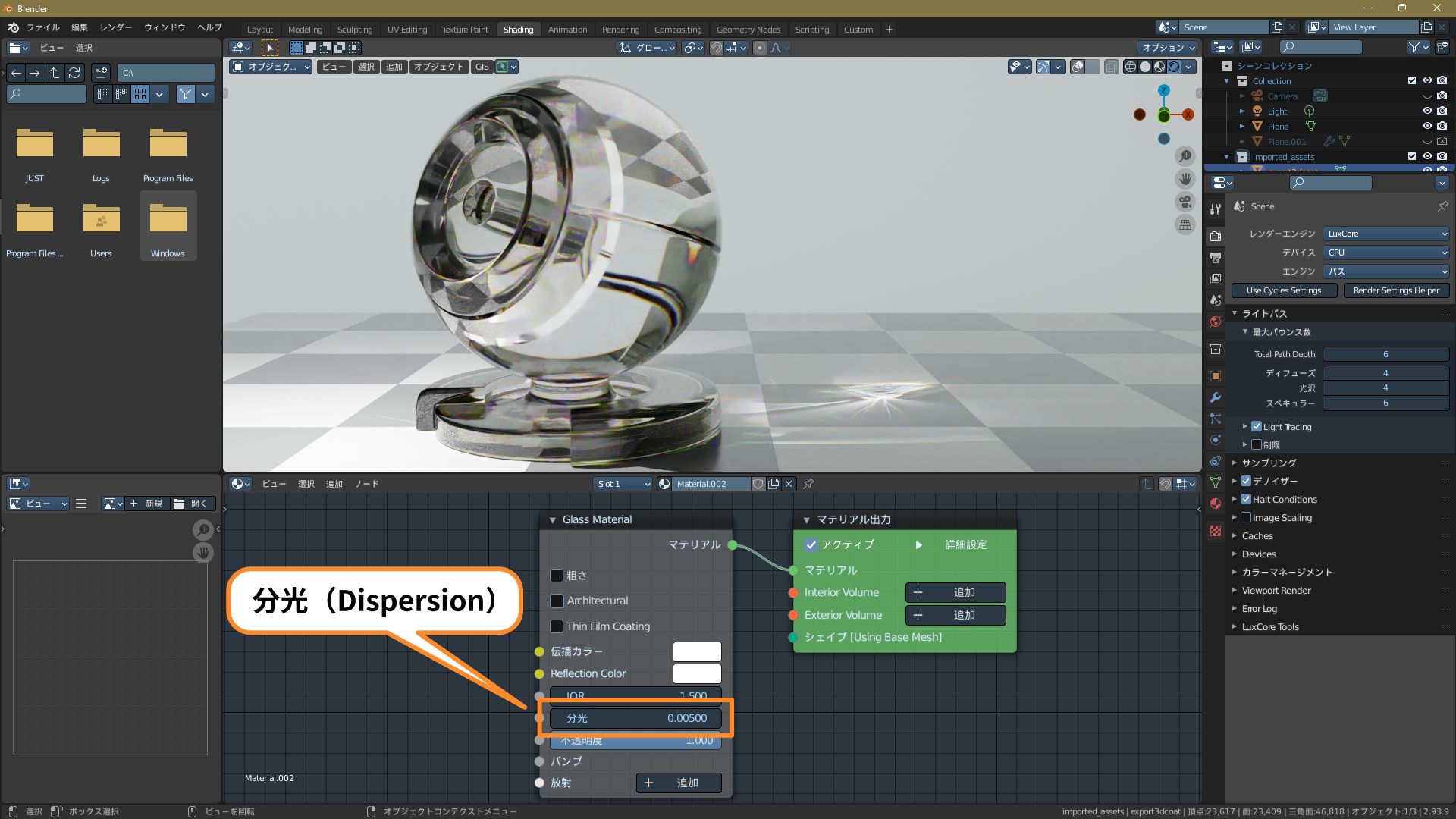This screenshot has height=819, width=1456.
Task: Open the レンダー menu
Action: tap(116, 27)
